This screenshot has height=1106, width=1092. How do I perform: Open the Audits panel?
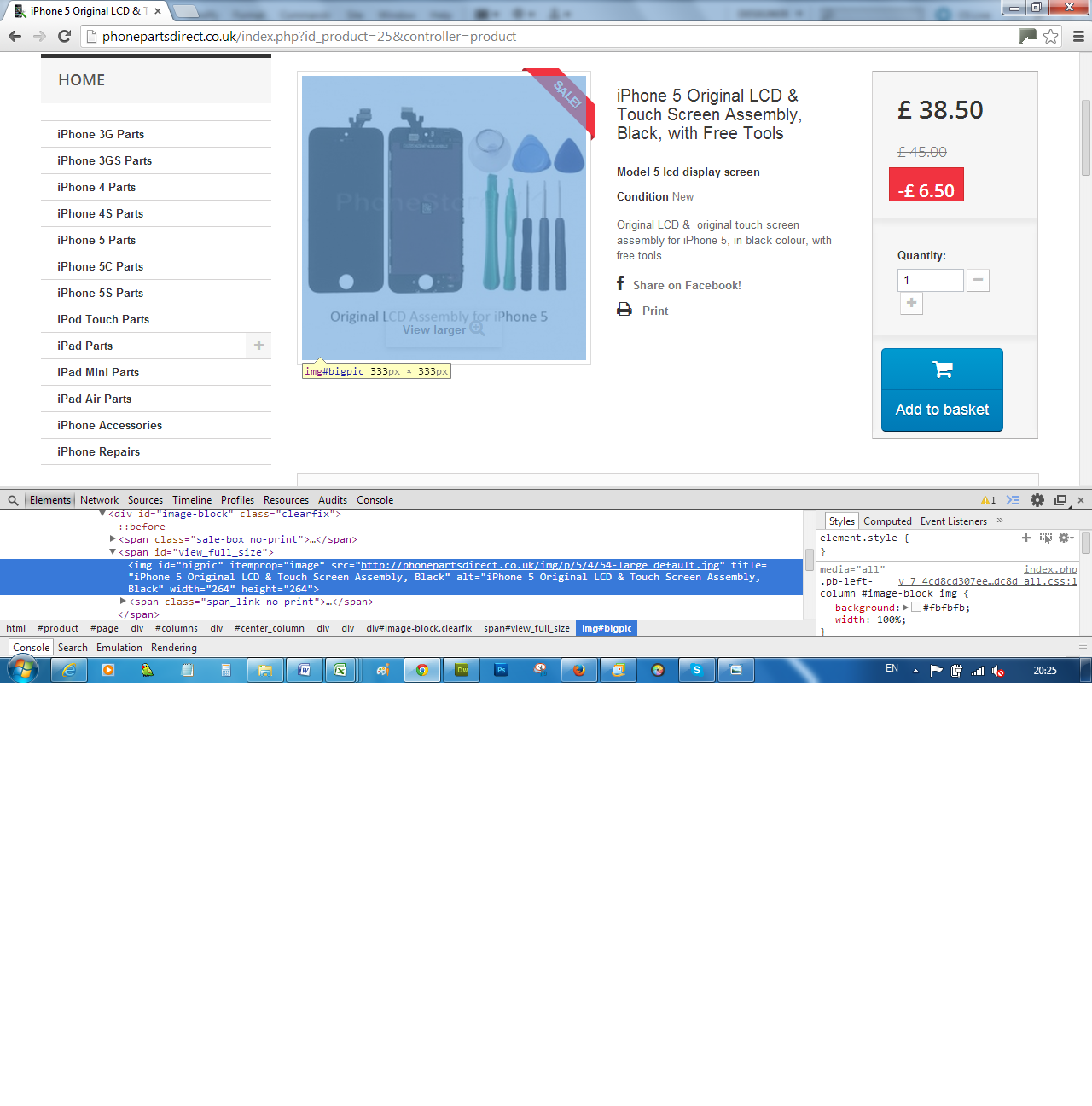(x=333, y=500)
